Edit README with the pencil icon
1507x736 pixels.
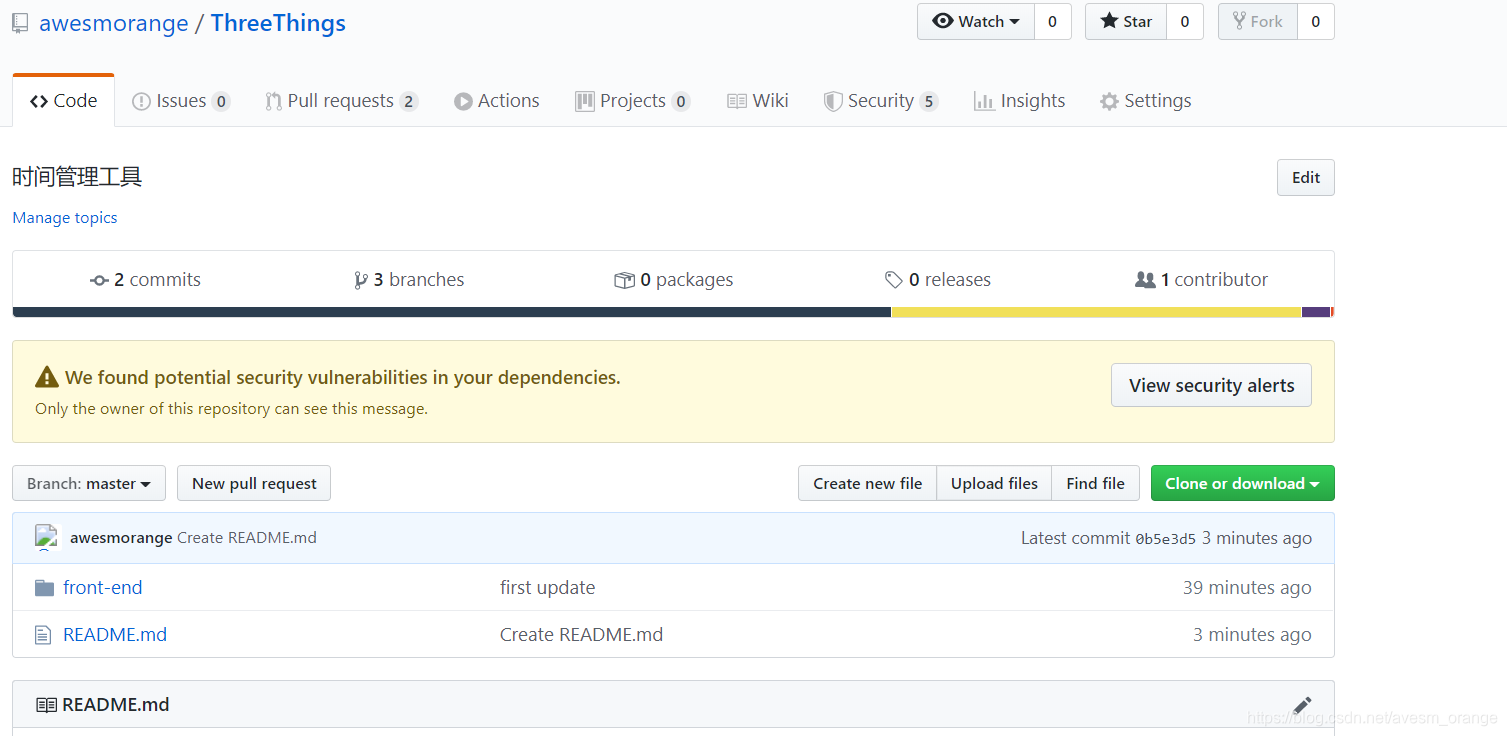coord(1302,705)
